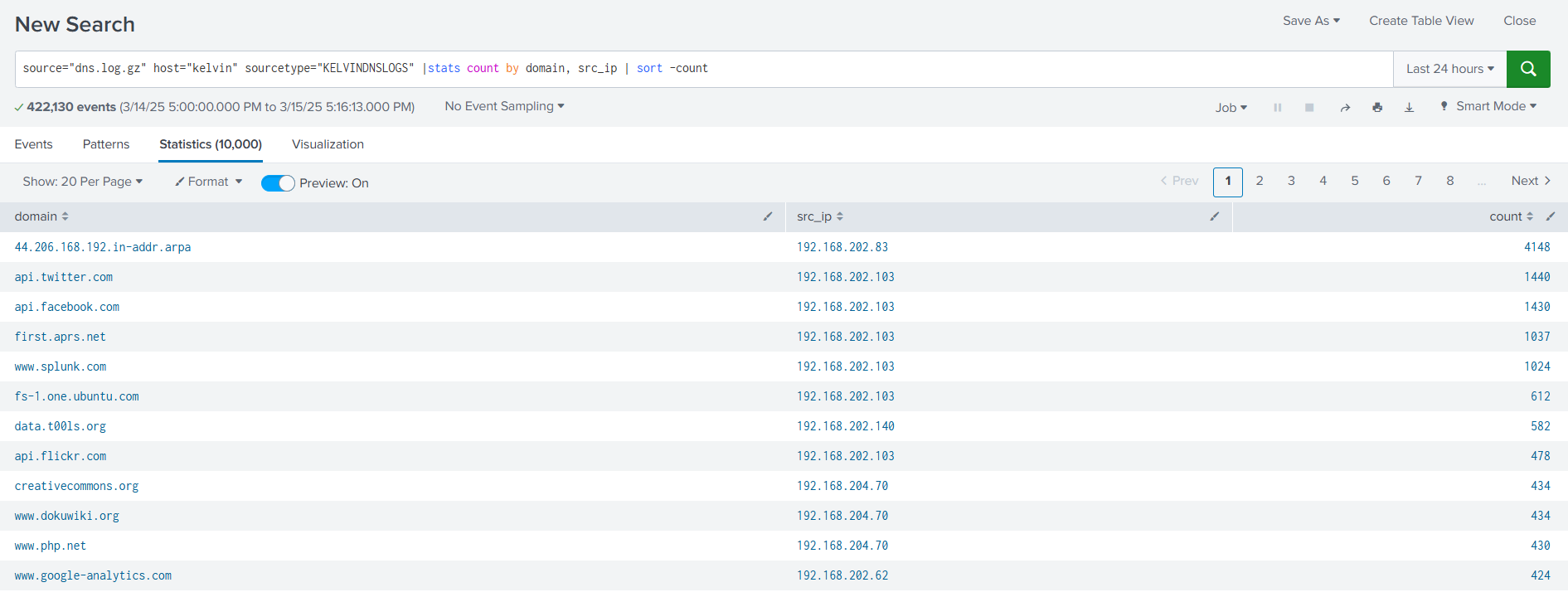Print the search results

click(x=1377, y=108)
